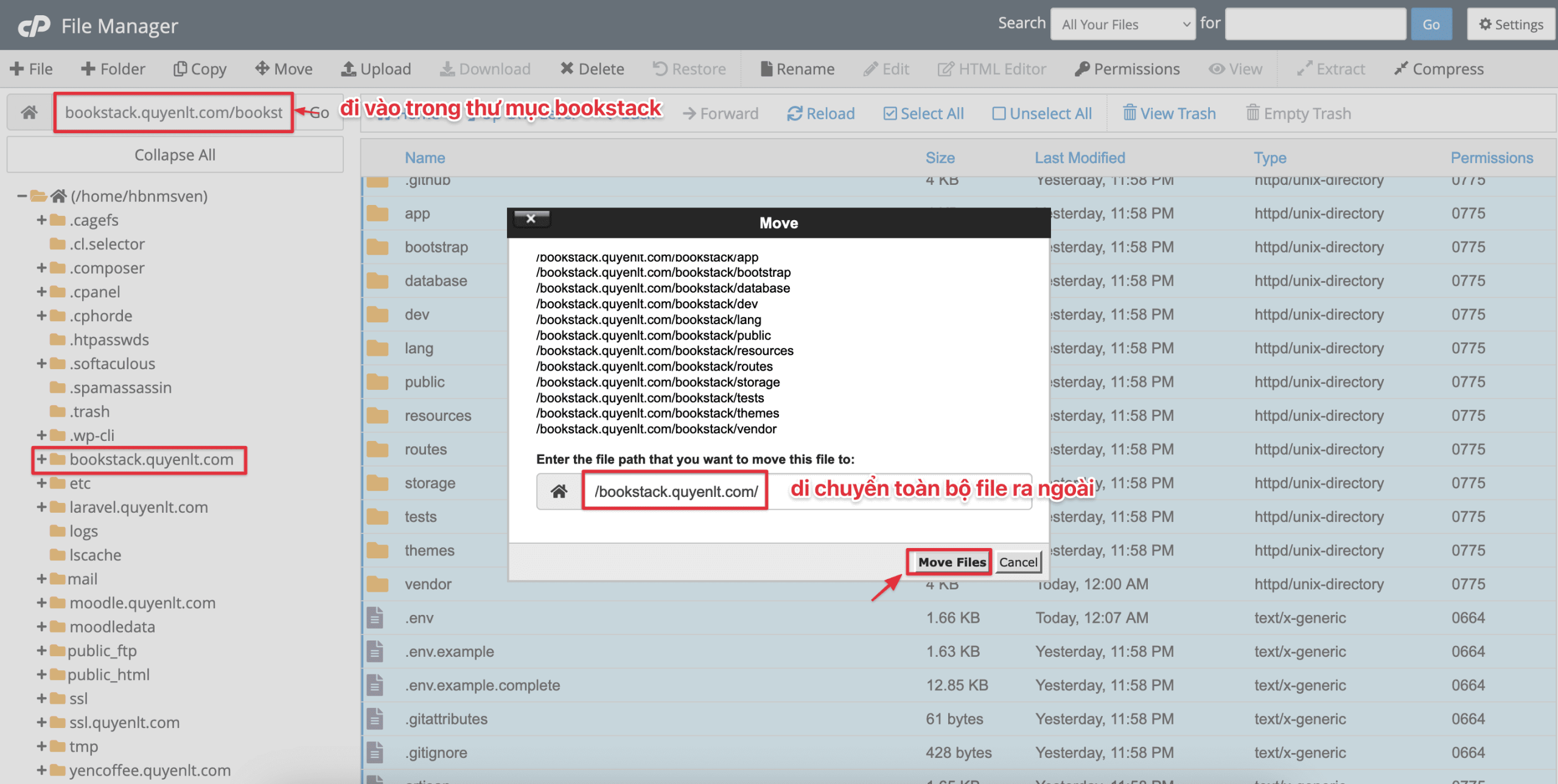Sort files by the Size column
This screenshot has width=1558, height=784.
pyautogui.click(x=940, y=158)
